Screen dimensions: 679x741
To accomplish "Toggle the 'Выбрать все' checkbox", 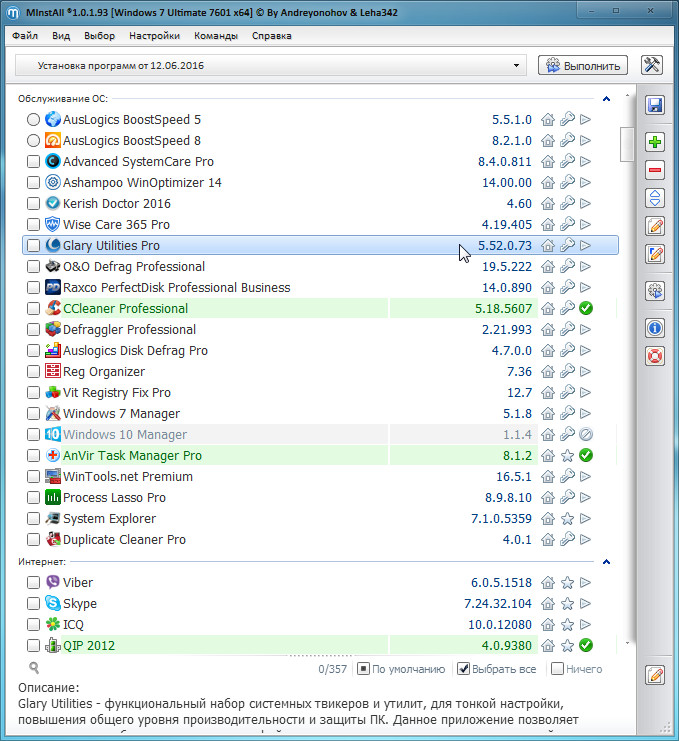I will pos(464,669).
